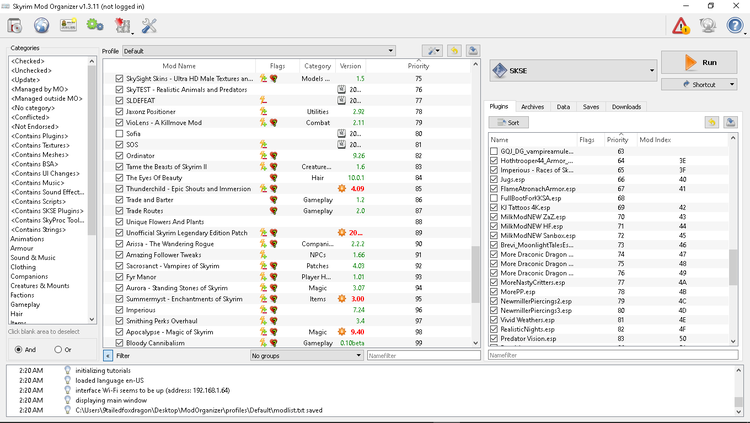Open the Profile Default dropdown
Screen dimensions: 750x423
coord(259,51)
